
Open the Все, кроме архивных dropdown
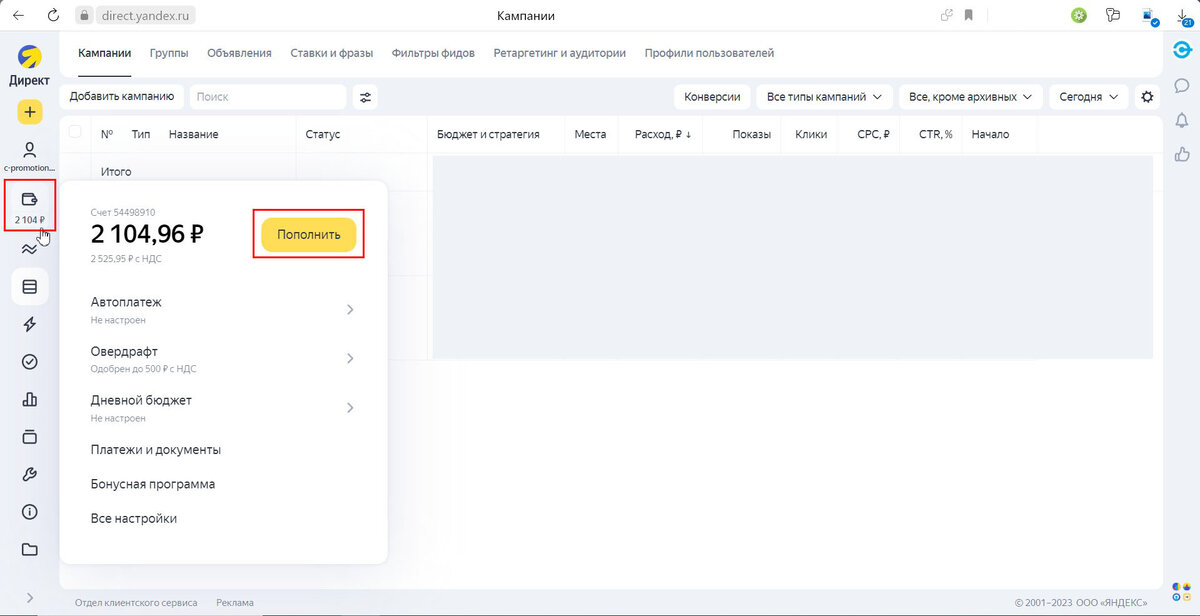pyautogui.click(x=971, y=97)
